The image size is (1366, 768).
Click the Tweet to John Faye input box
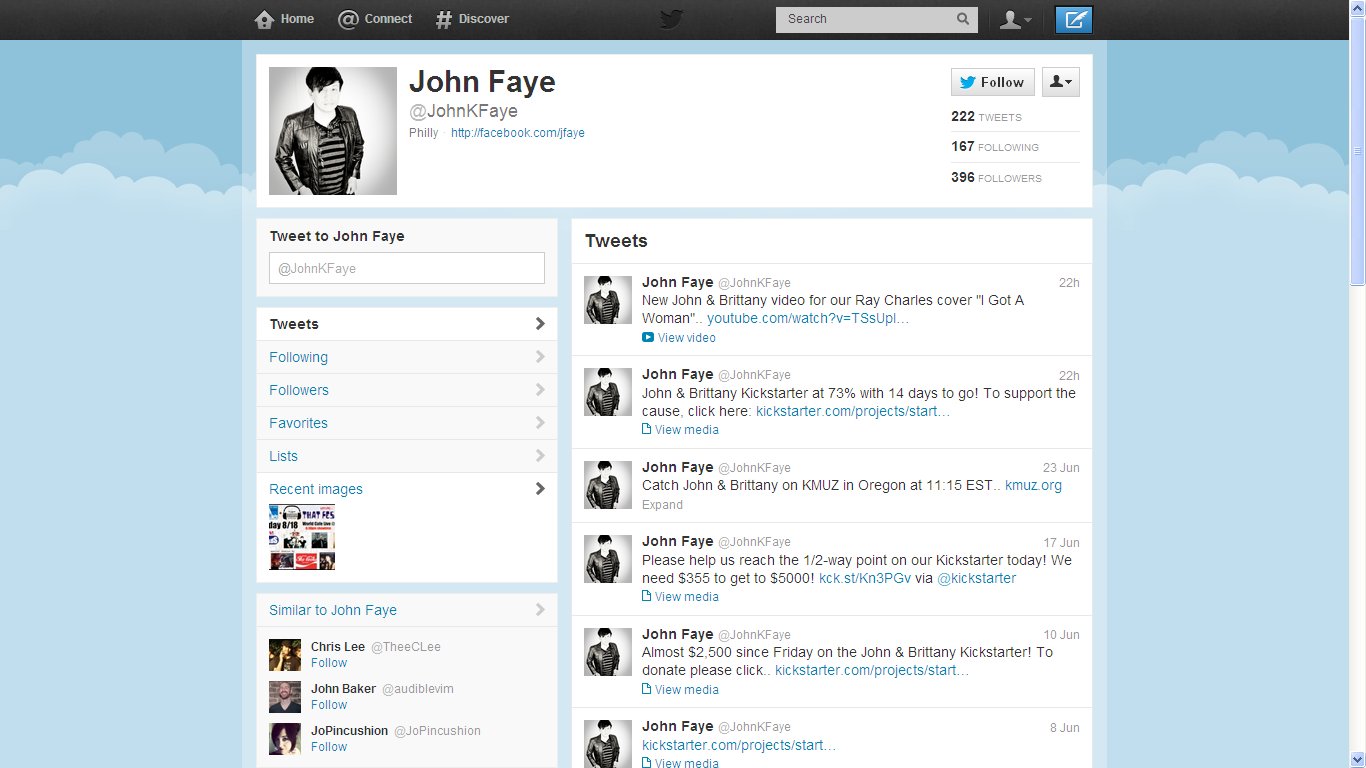(407, 268)
